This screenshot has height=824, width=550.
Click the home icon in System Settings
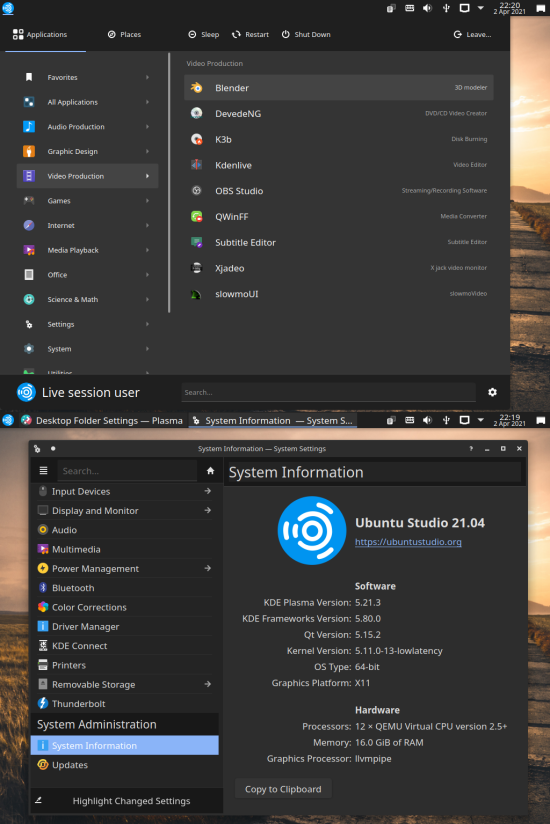pos(210,471)
